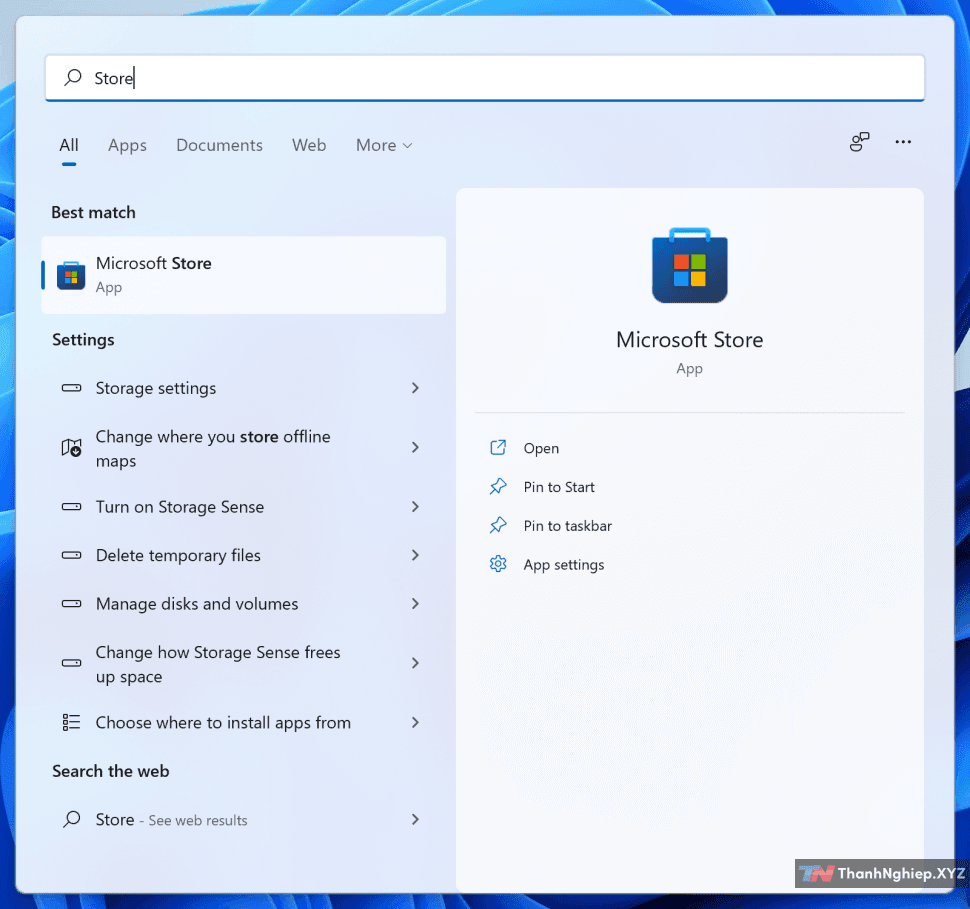The height and width of the screenshot is (909, 970).
Task: Pin Microsoft Store to Start
Action: pyautogui.click(x=559, y=487)
